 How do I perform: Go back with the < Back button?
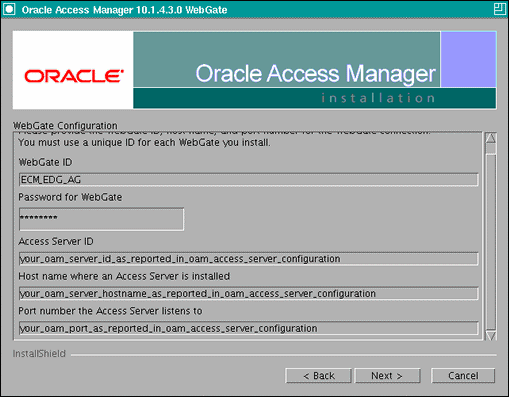point(318,376)
